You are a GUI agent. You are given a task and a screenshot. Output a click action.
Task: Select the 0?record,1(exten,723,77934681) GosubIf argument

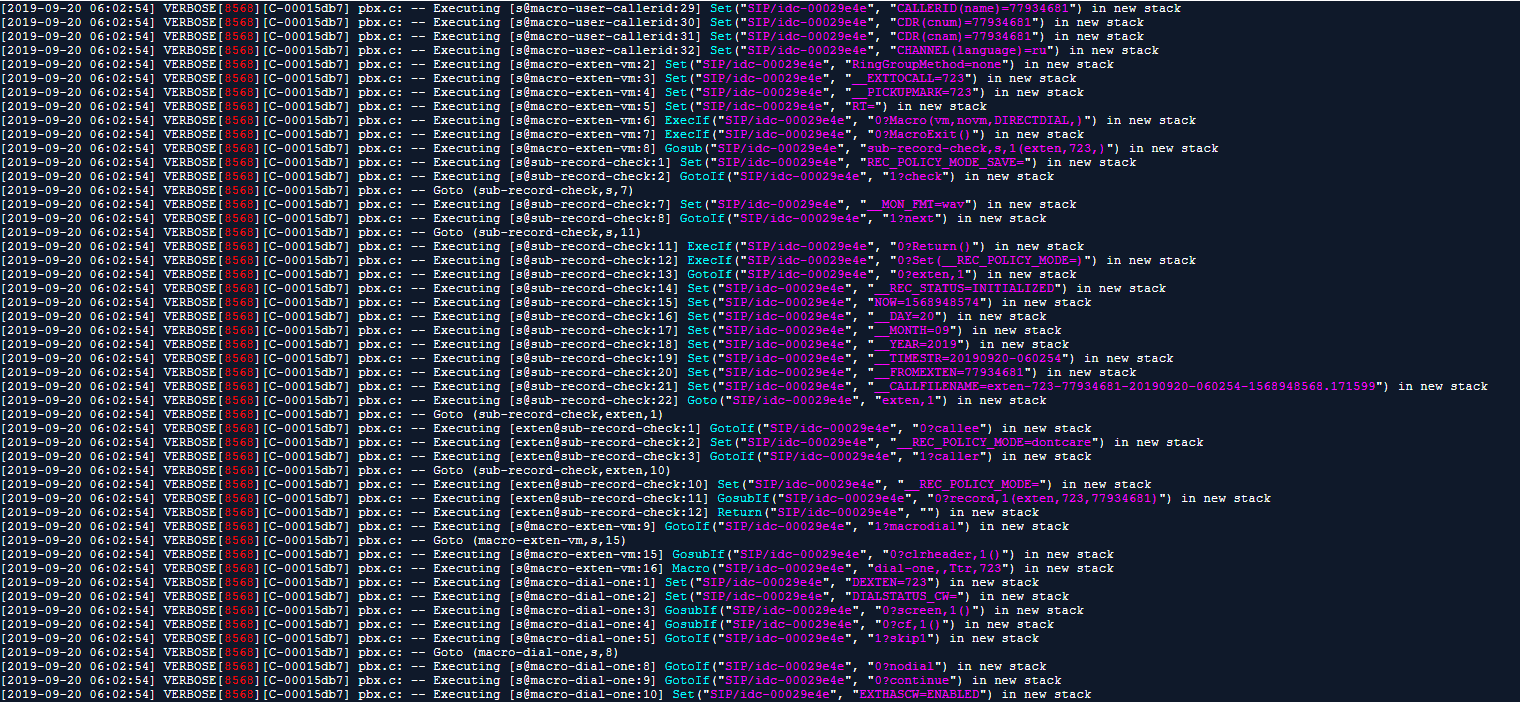click(1048, 498)
